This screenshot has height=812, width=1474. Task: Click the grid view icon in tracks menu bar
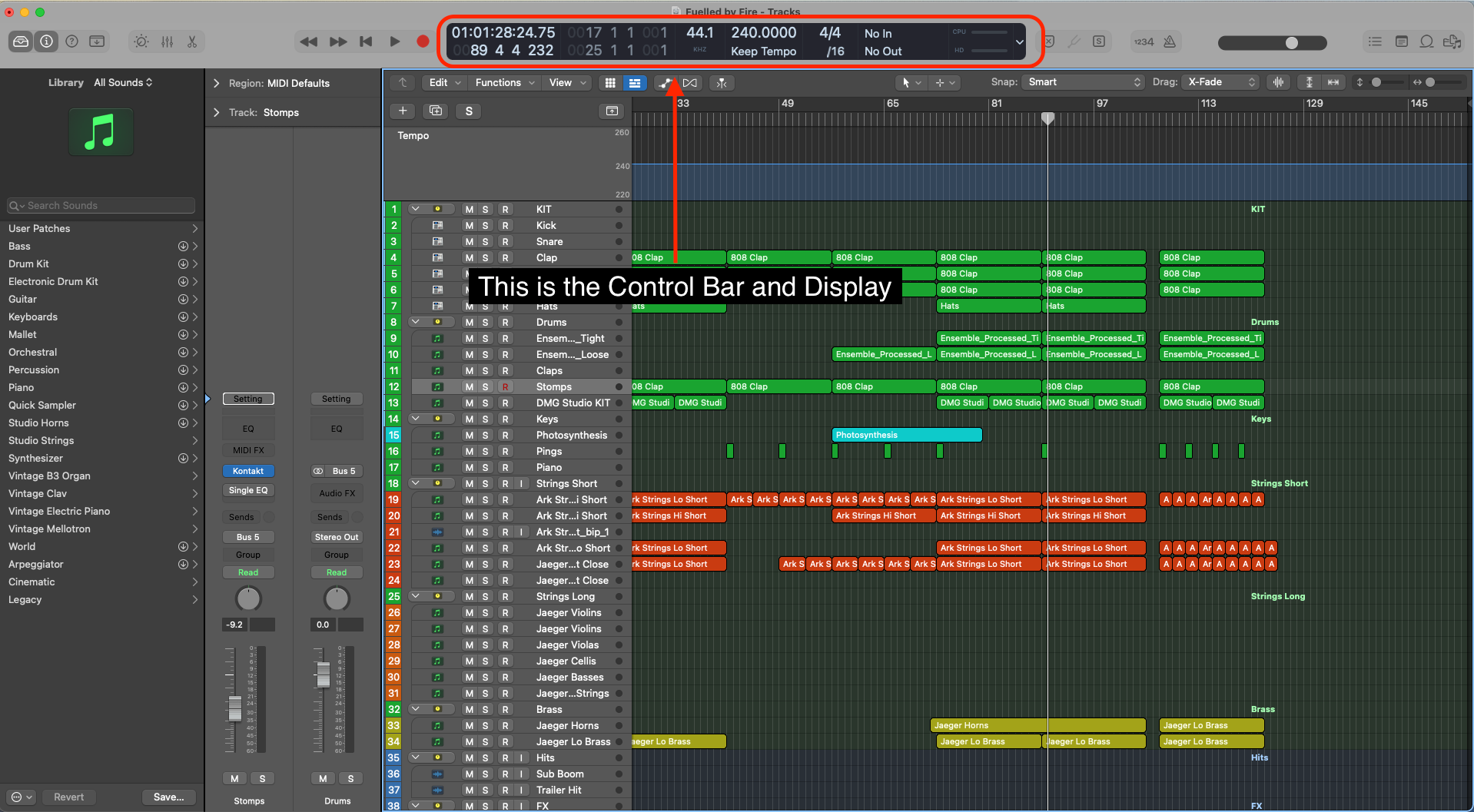(610, 83)
